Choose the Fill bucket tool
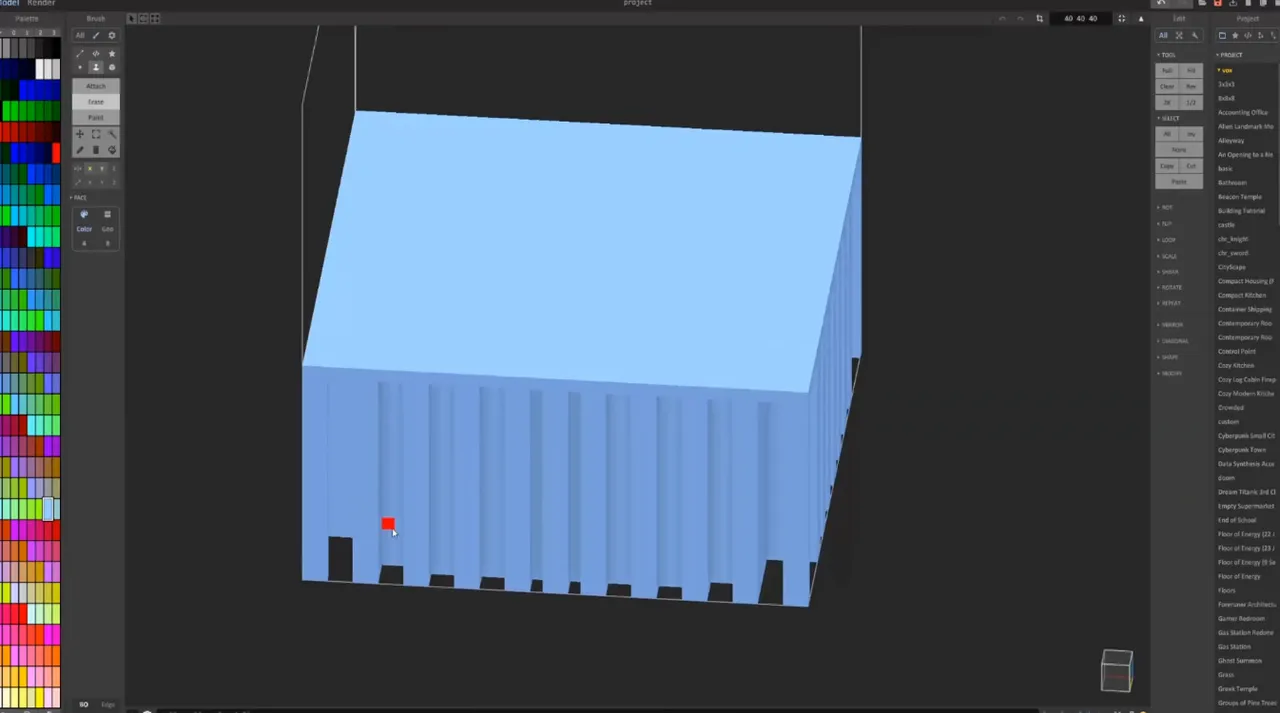This screenshot has height=713, width=1280. [112, 150]
